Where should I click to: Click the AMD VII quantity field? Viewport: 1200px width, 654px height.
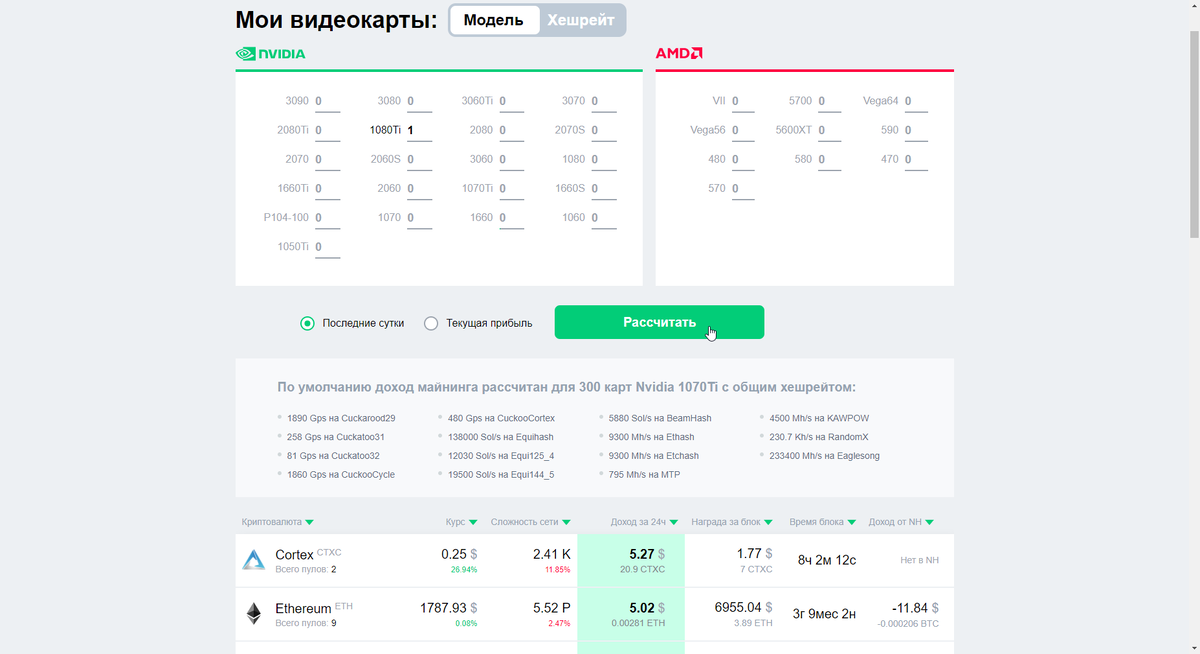(x=743, y=101)
